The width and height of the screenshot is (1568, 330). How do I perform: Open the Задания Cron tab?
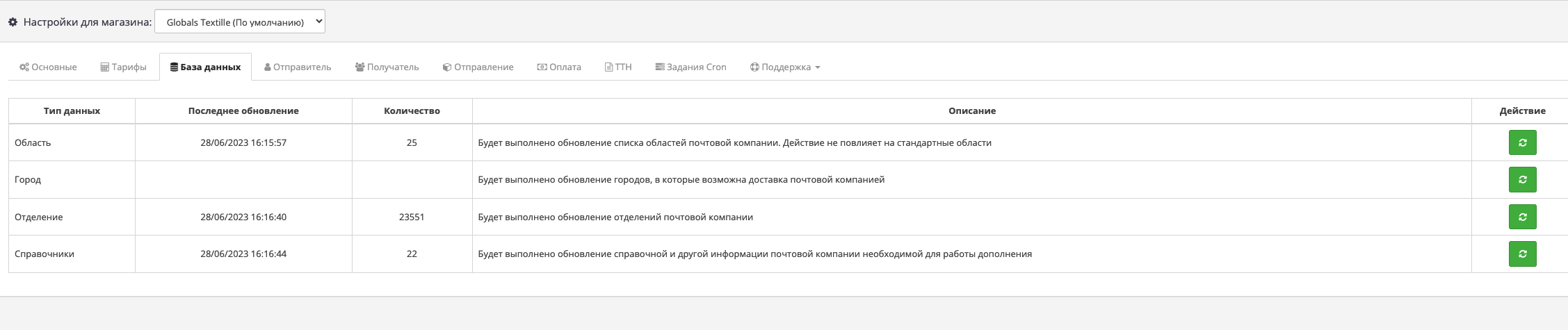690,67
